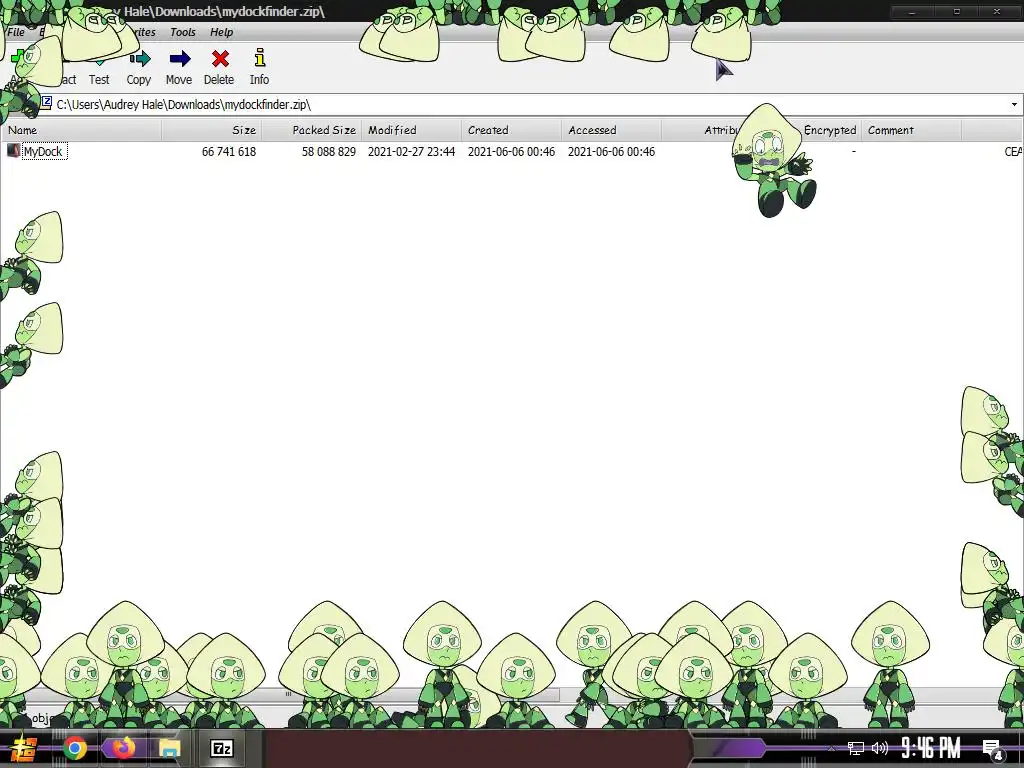This screenshot has width=1024, height=768.
Task: Open the Tools menu
Action: pyautogui.click(x=183, y=32)
